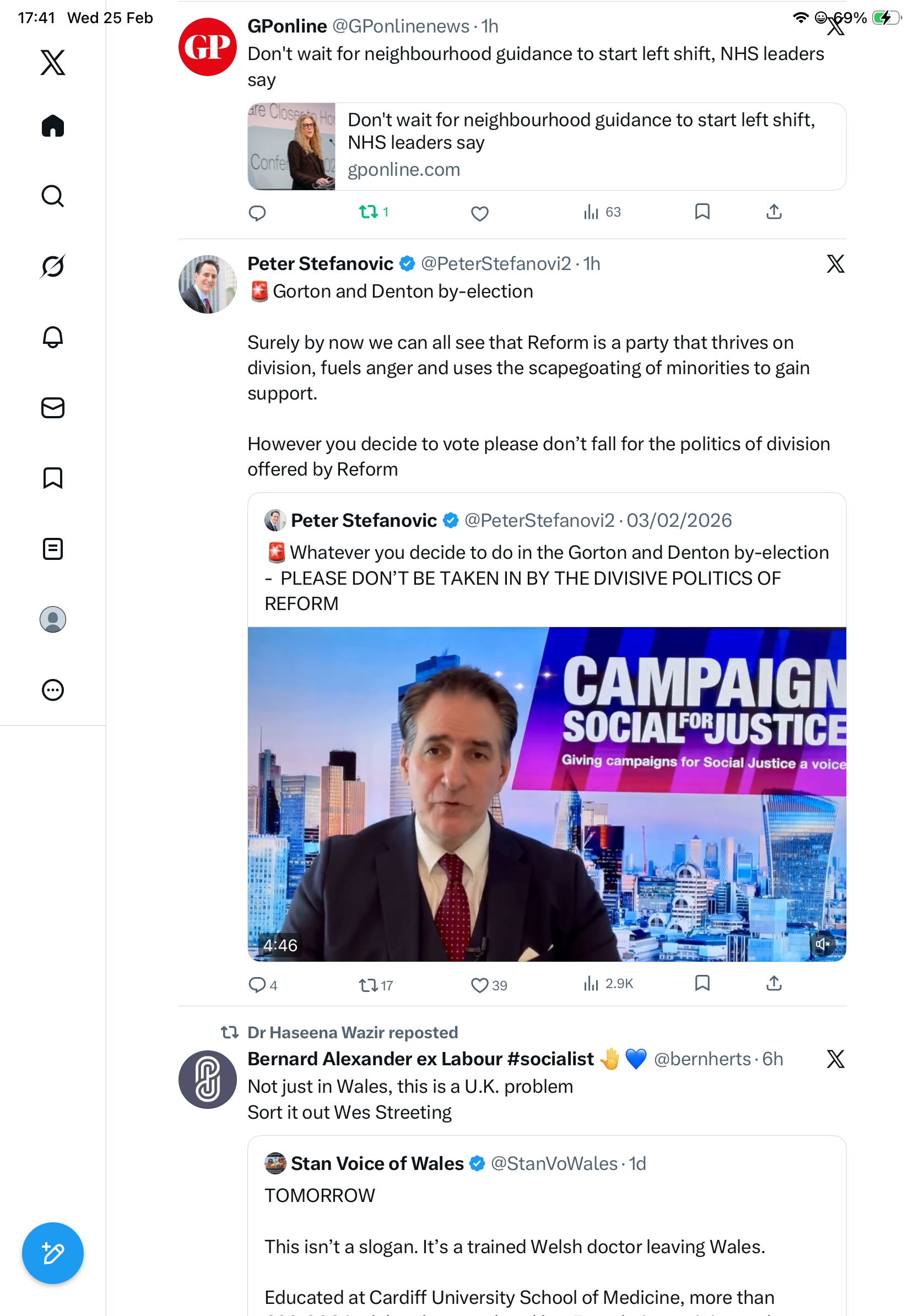This screenshot has width=919, height=1316.
Task: Open Notifications bell in sidebar
Action: click(53, 337)
